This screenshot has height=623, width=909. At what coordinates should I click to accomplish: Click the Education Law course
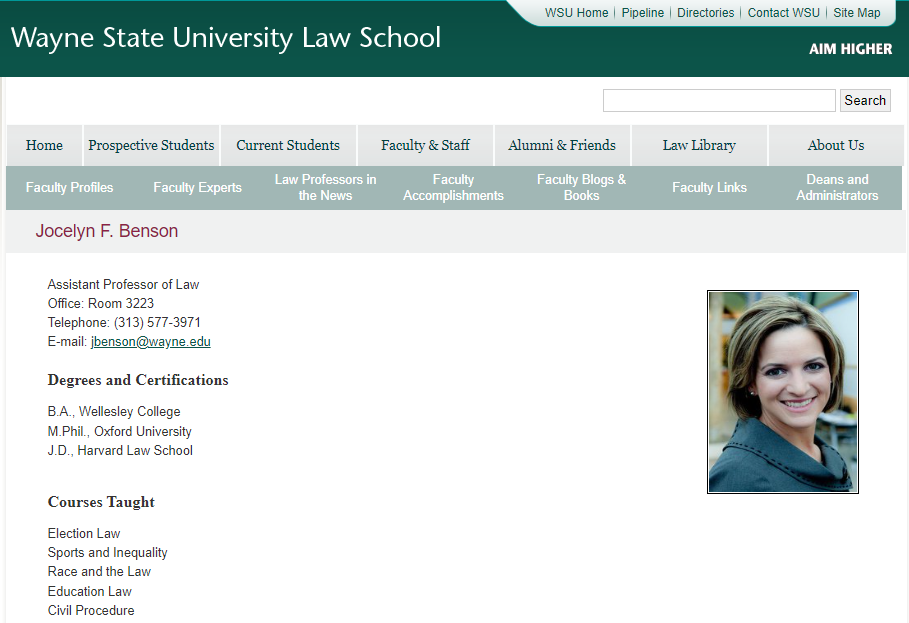click(x=90, y=592)
